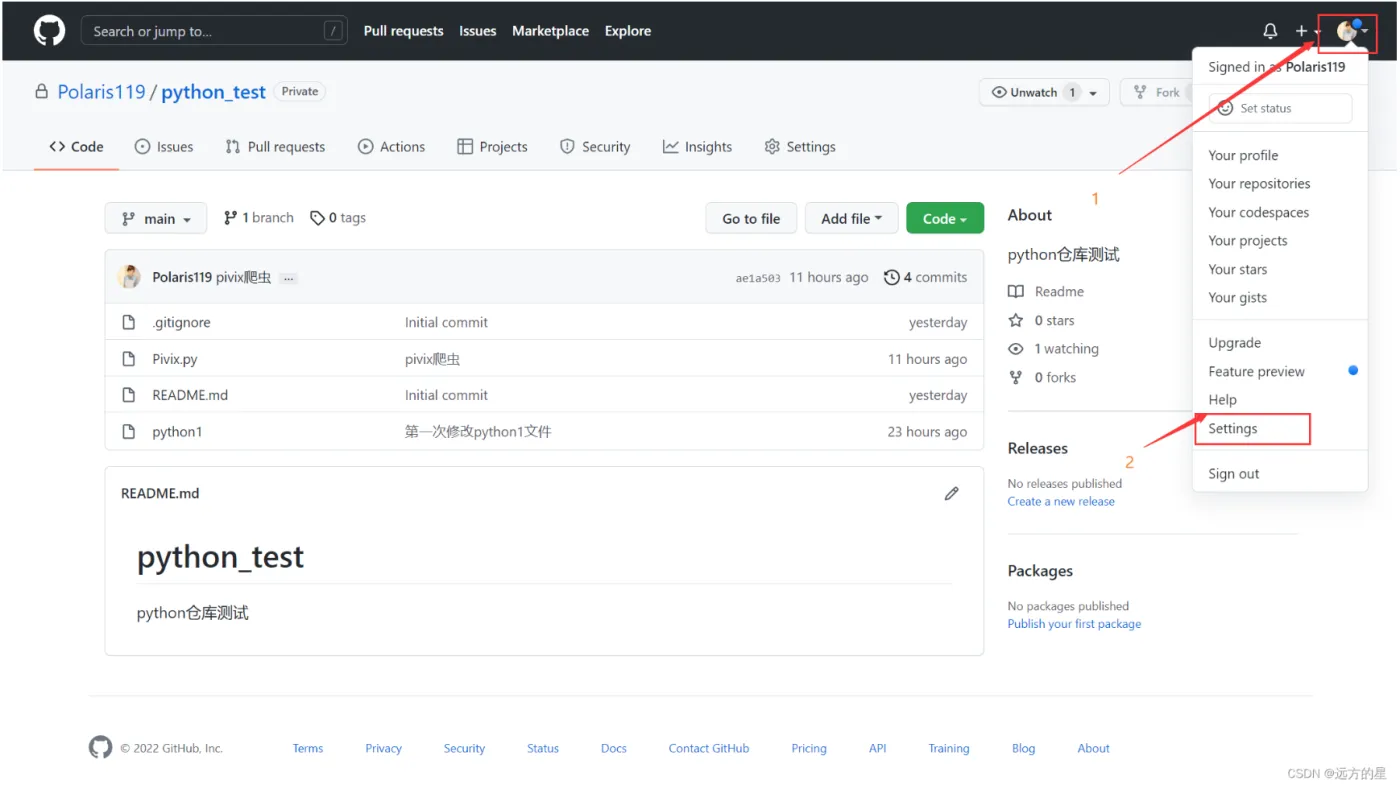Screen dimensions: 1400x789
Task: Click the pencil icon to edit README
Action: click(x=951, y=493)
